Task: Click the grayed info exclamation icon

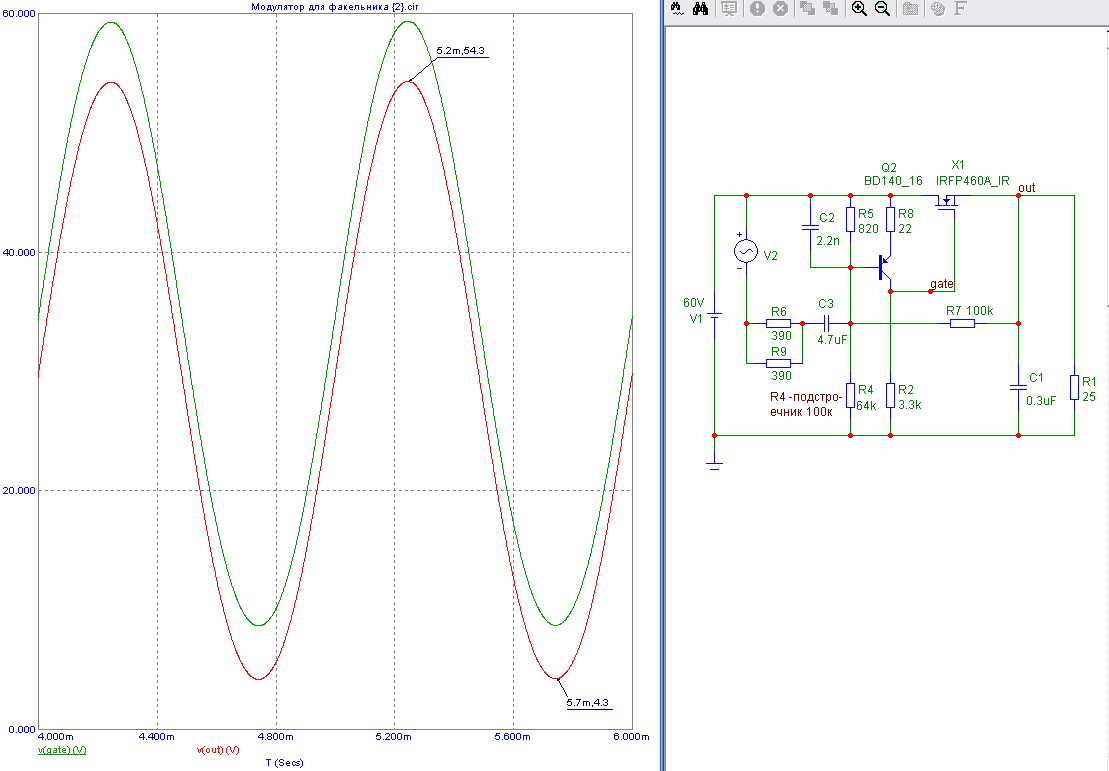Action: (757, 8)
